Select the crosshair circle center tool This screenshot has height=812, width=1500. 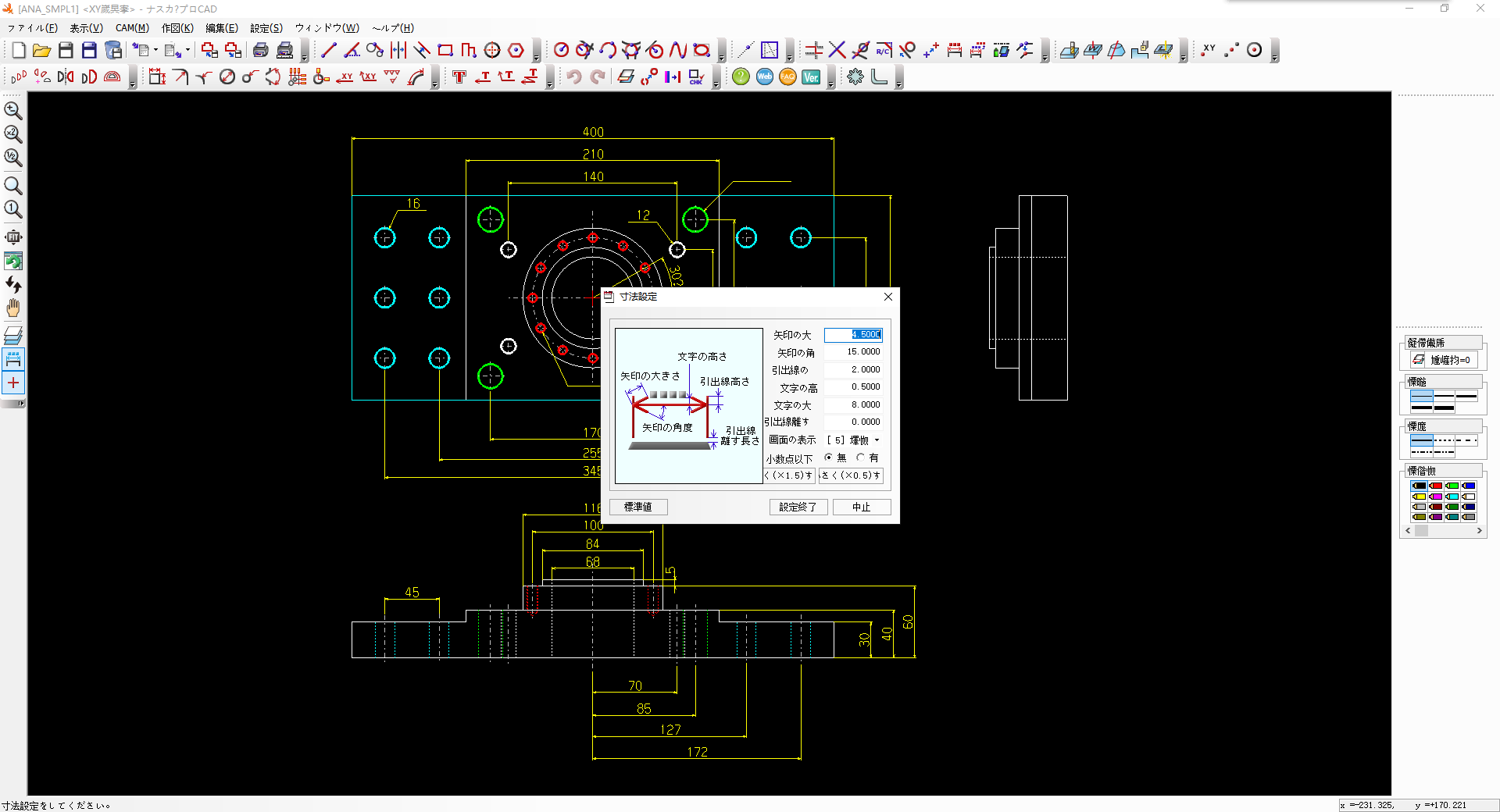[492, 51]
